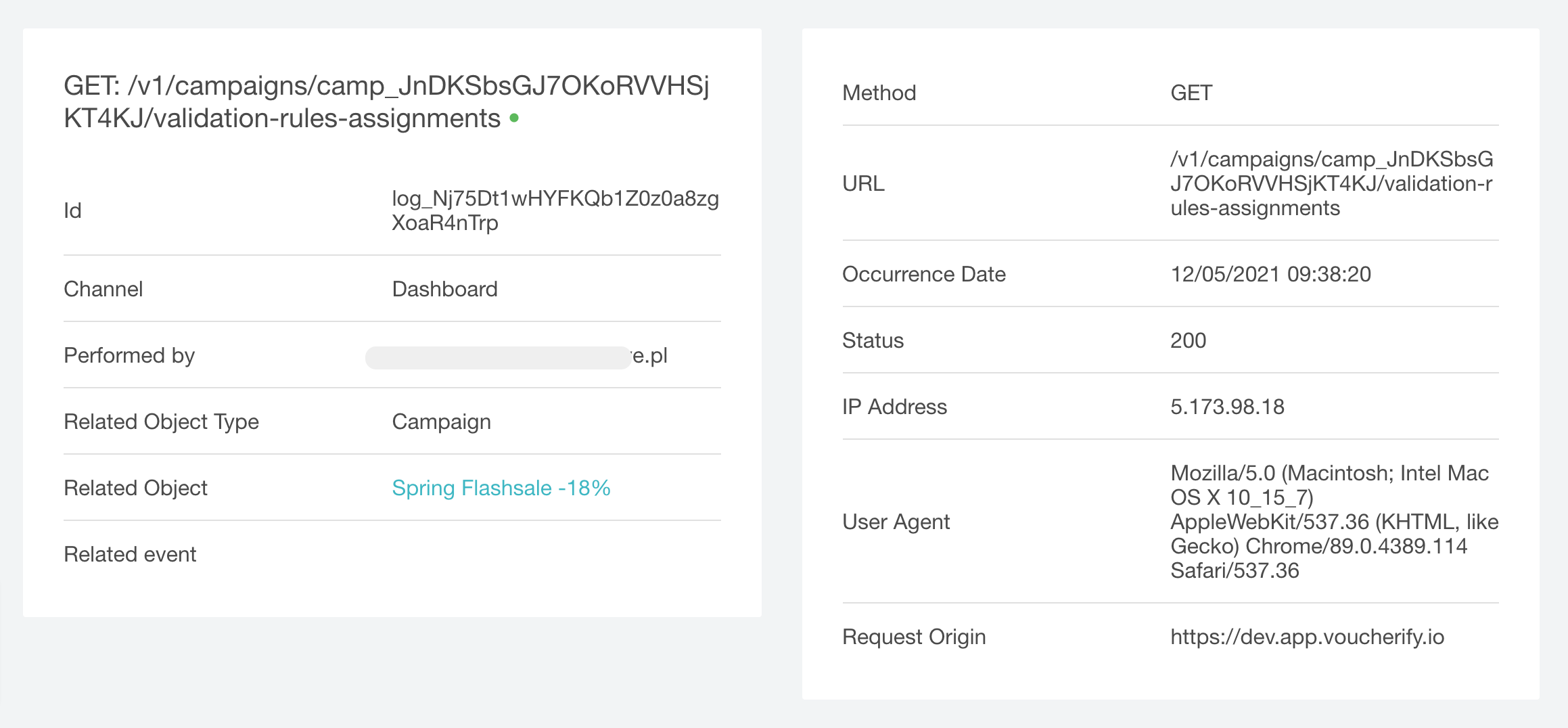
Task: Click the Dashboard channel value
Action: pyautogui.click(x=444, y=289)
